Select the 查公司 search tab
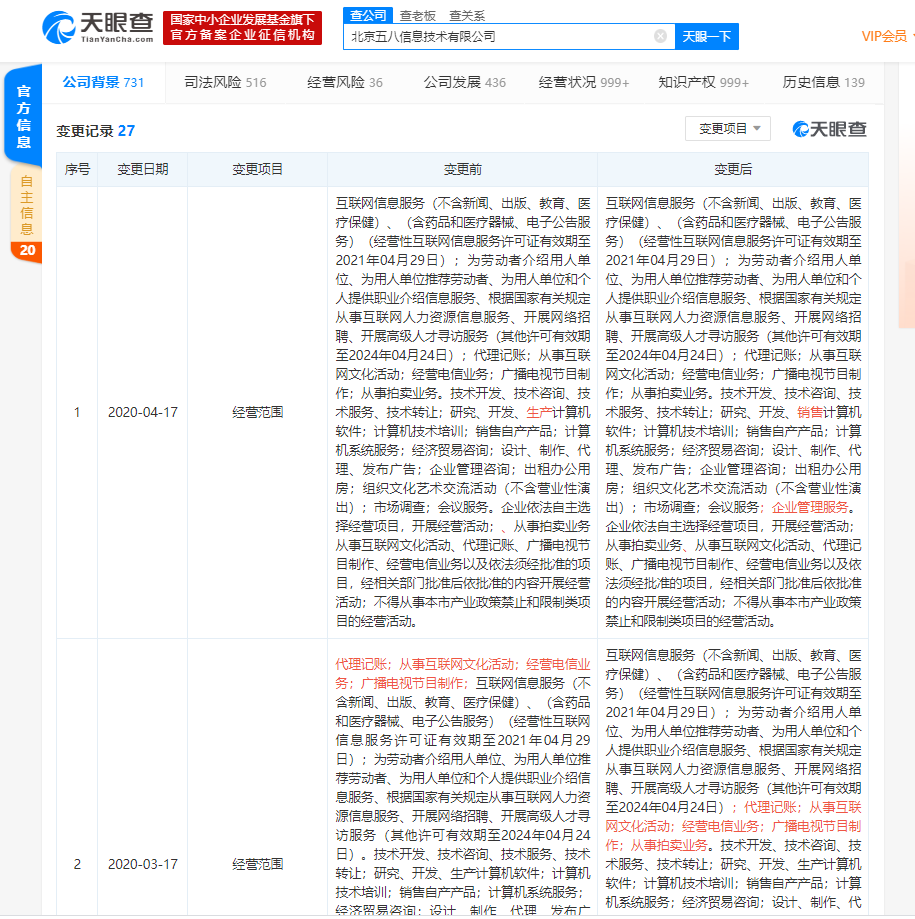The image size is (915, 919). [366, 15]
